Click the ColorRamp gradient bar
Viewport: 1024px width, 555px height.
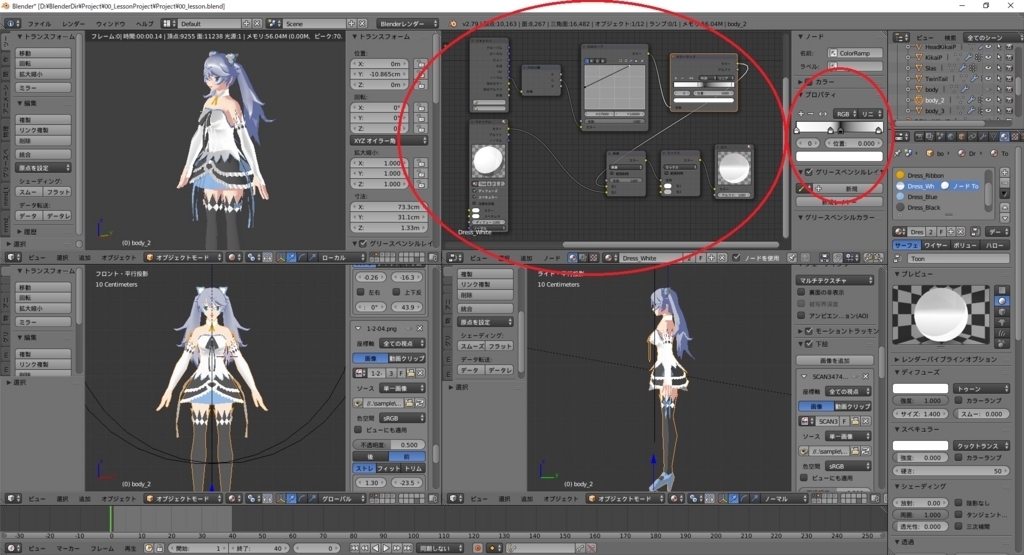839,127
